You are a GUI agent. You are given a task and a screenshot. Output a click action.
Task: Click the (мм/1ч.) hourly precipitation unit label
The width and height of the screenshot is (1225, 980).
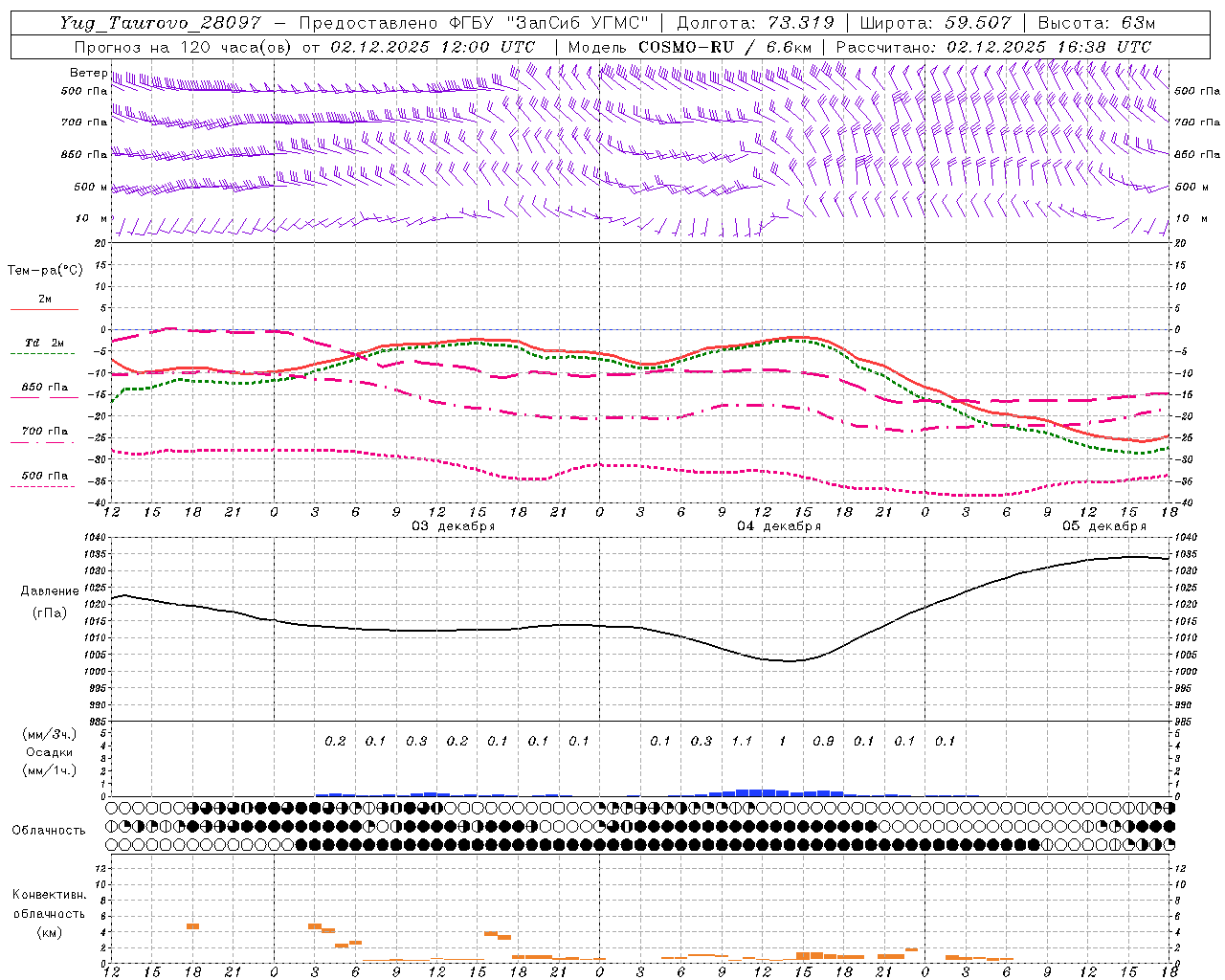(50, 770)
